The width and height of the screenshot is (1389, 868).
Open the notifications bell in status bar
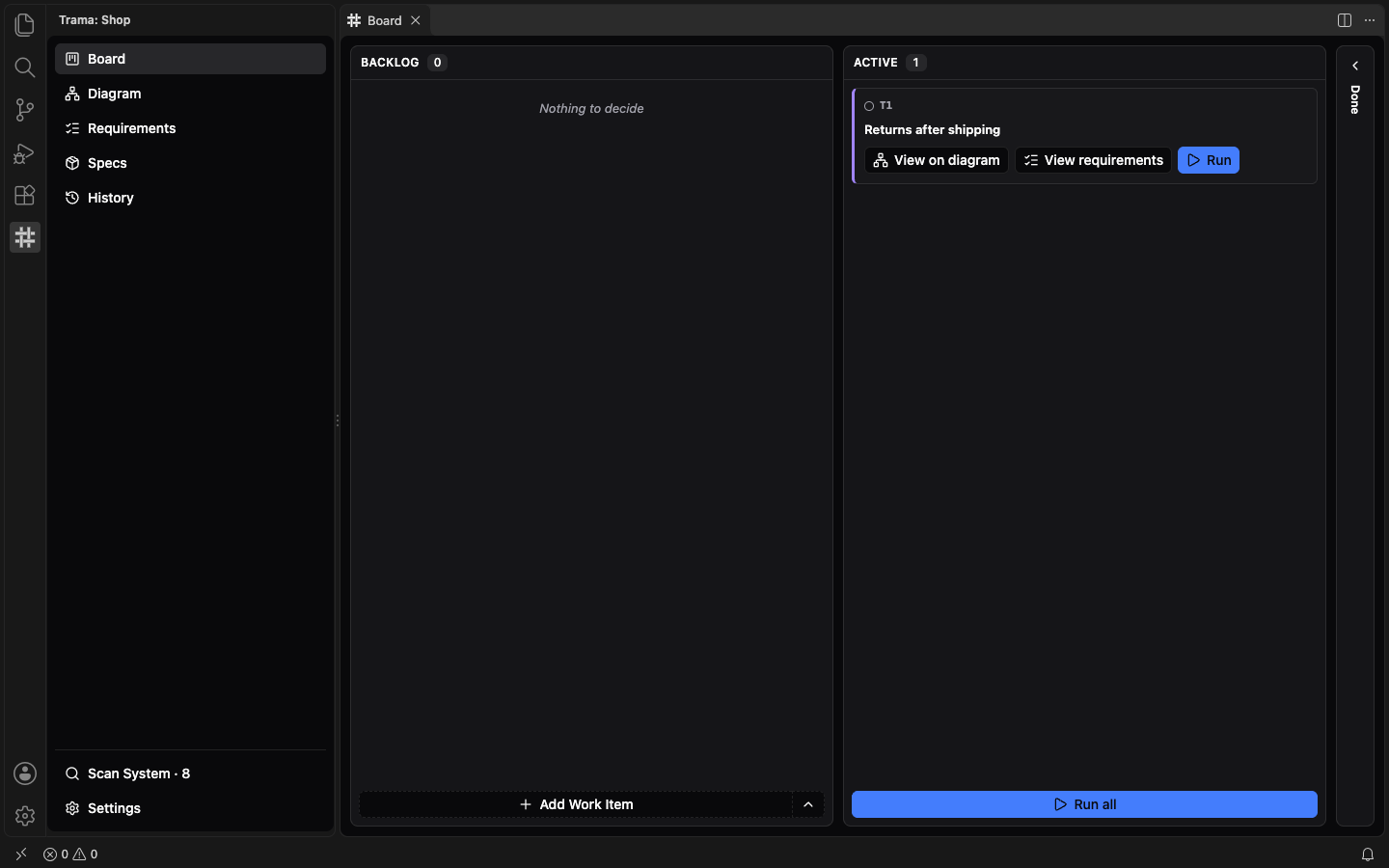[x=1368, y=854]
